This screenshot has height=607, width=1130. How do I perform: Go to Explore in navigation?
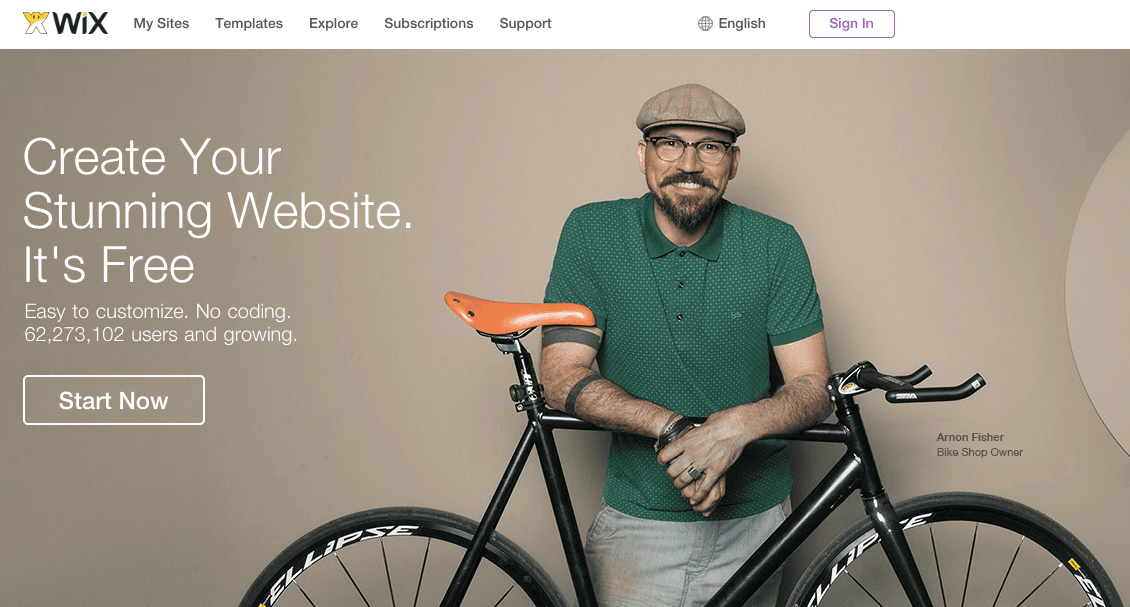[x=334, y=23]
